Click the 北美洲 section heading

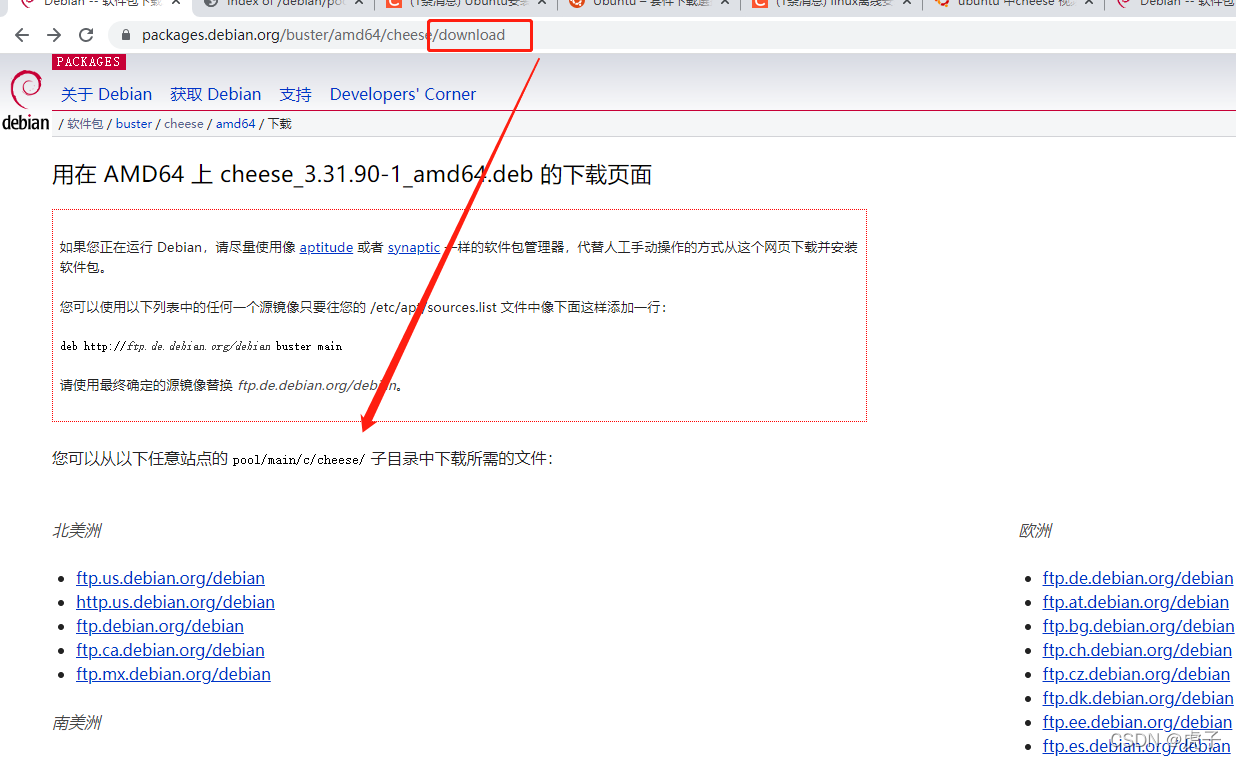coord(77,531)
